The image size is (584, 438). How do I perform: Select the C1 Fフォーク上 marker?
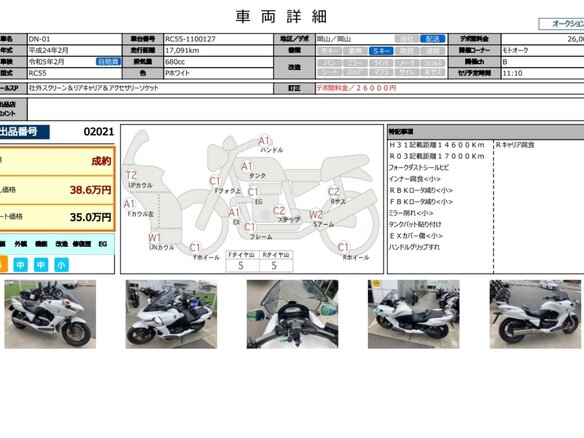pyautogui.click(x=215, y=181)
